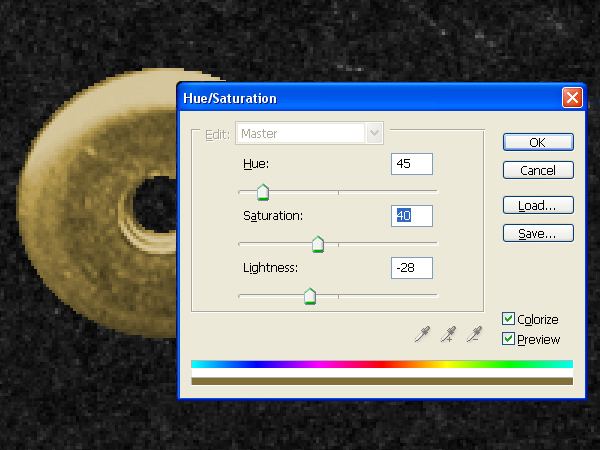Viewport: 600px width, 450px height.
Task: Click the Edit: label
Action: 217,135
